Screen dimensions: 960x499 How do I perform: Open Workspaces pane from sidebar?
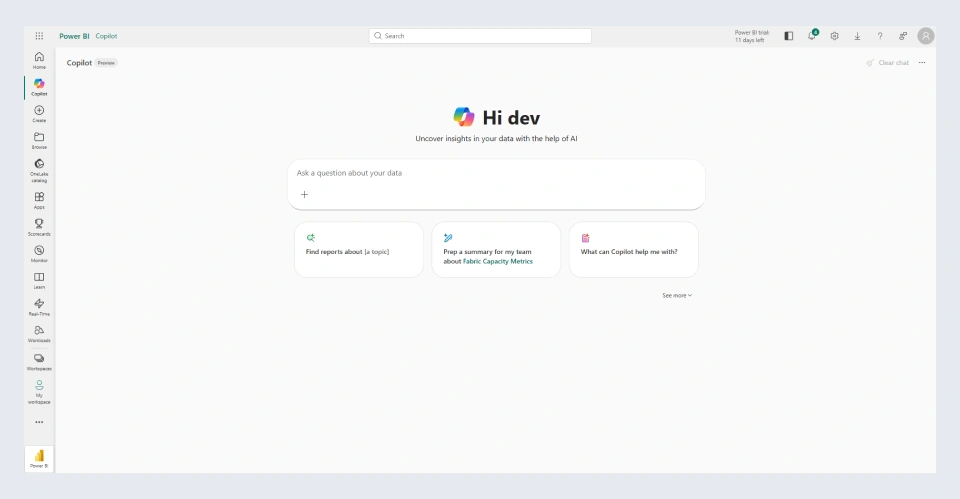[39, 360]
